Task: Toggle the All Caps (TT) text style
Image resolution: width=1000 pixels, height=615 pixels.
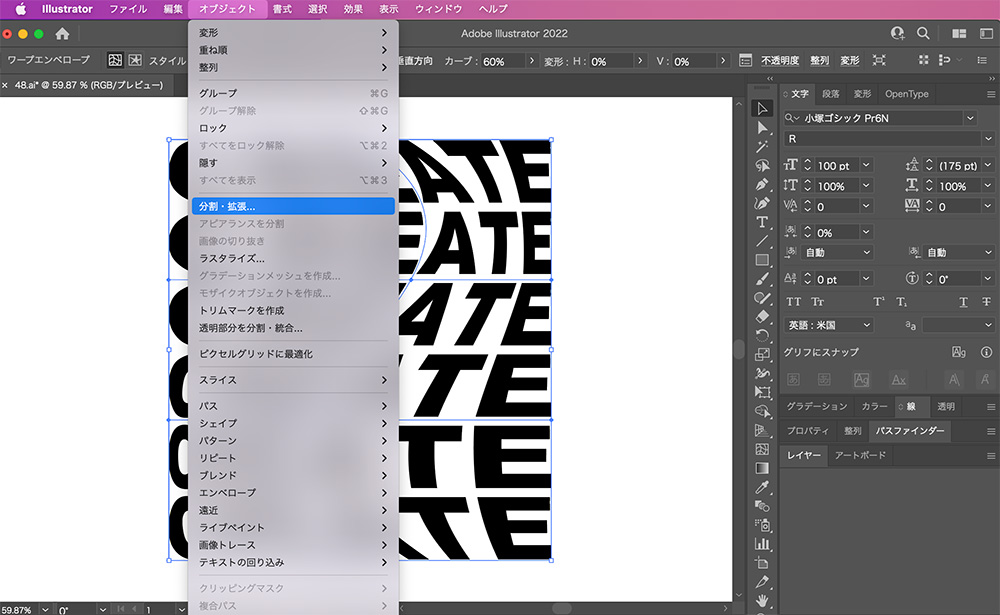Action: coord(794,302)
